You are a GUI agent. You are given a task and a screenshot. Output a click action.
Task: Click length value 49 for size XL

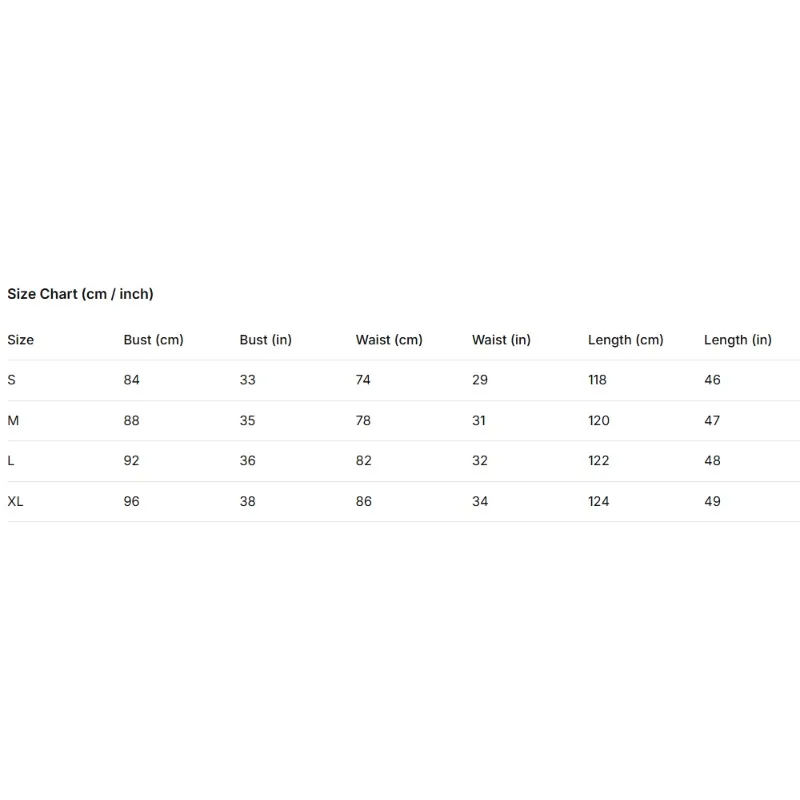712,501
